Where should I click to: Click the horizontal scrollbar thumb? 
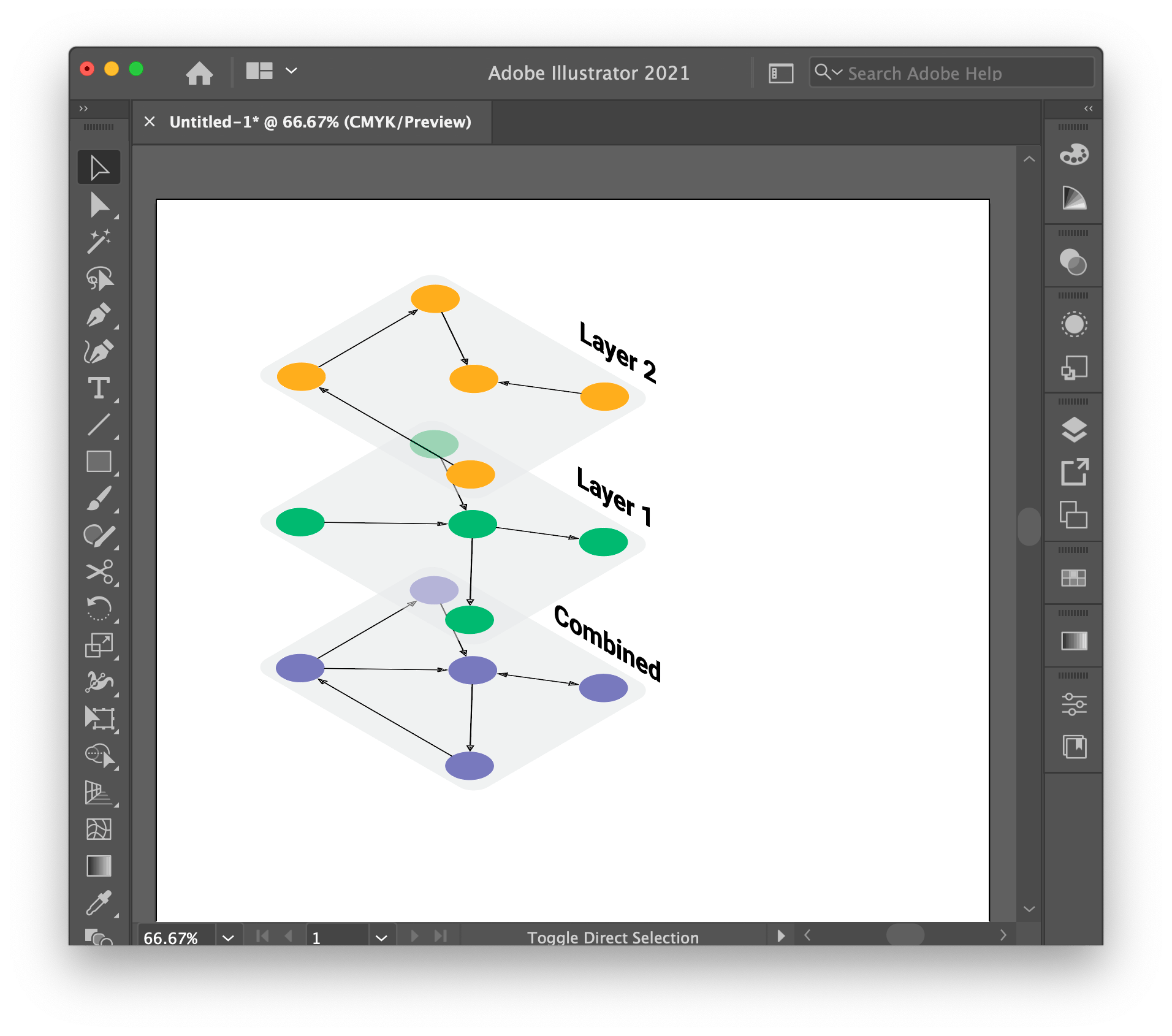[905, 935]
